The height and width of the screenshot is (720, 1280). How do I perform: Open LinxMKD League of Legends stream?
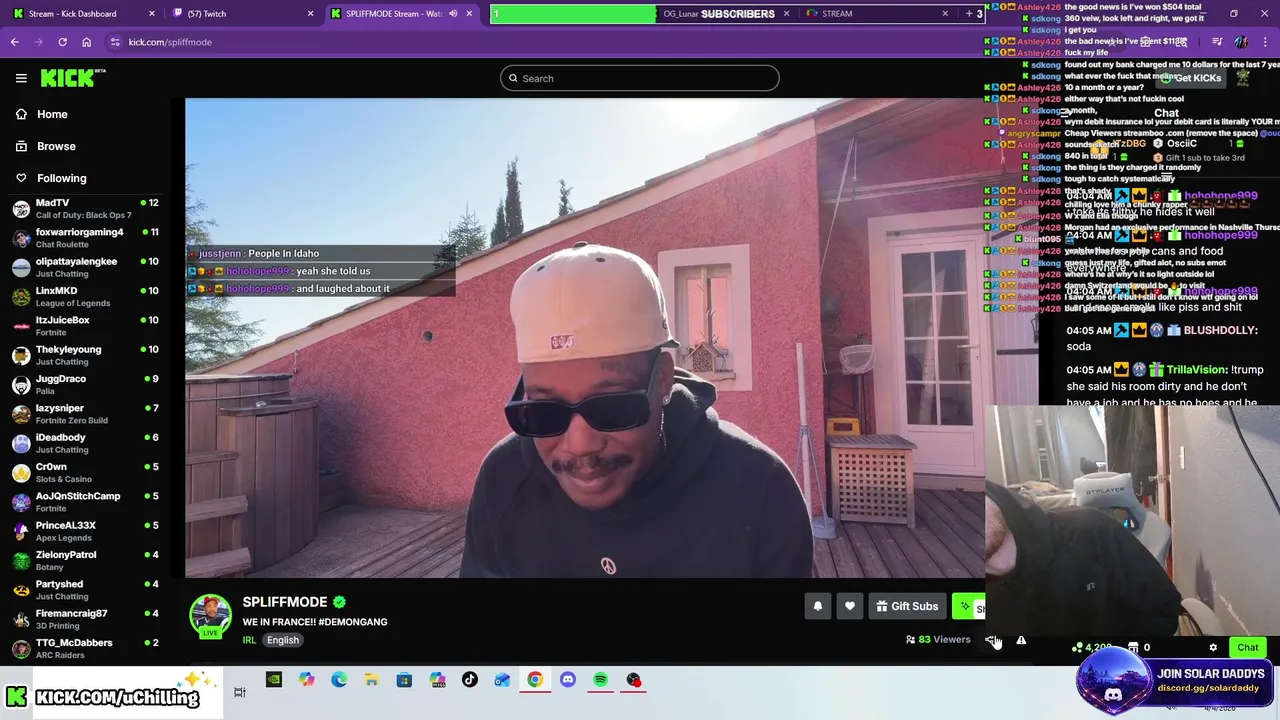coord(85,296)
